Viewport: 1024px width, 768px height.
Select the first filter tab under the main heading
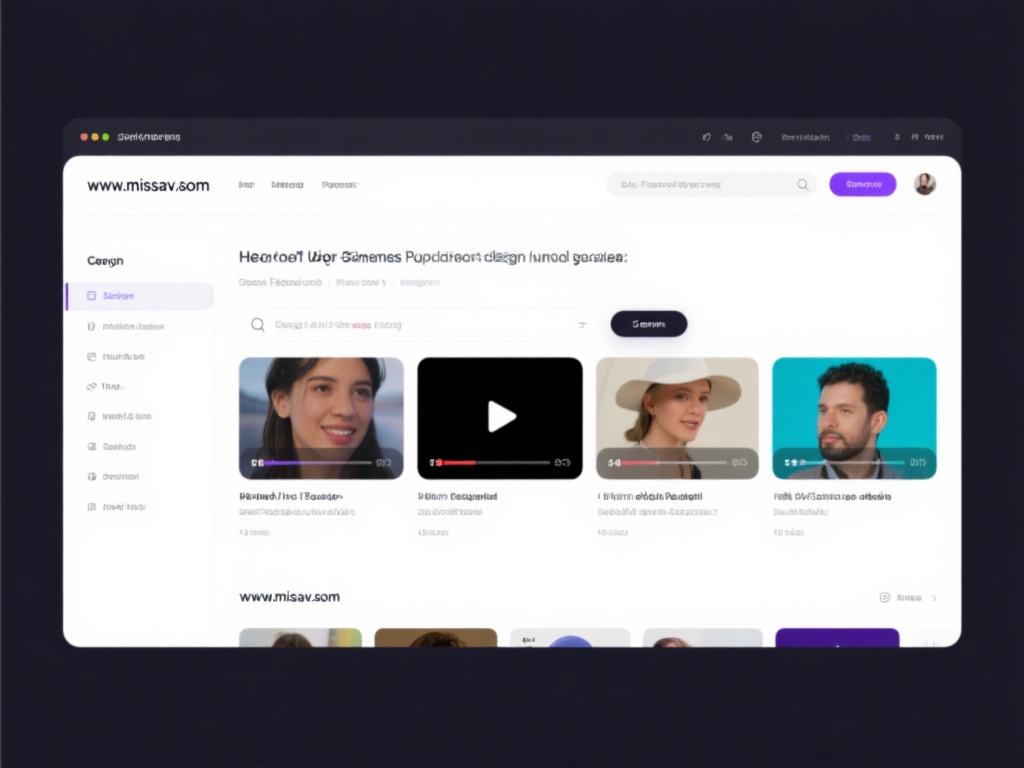[280, 283]
